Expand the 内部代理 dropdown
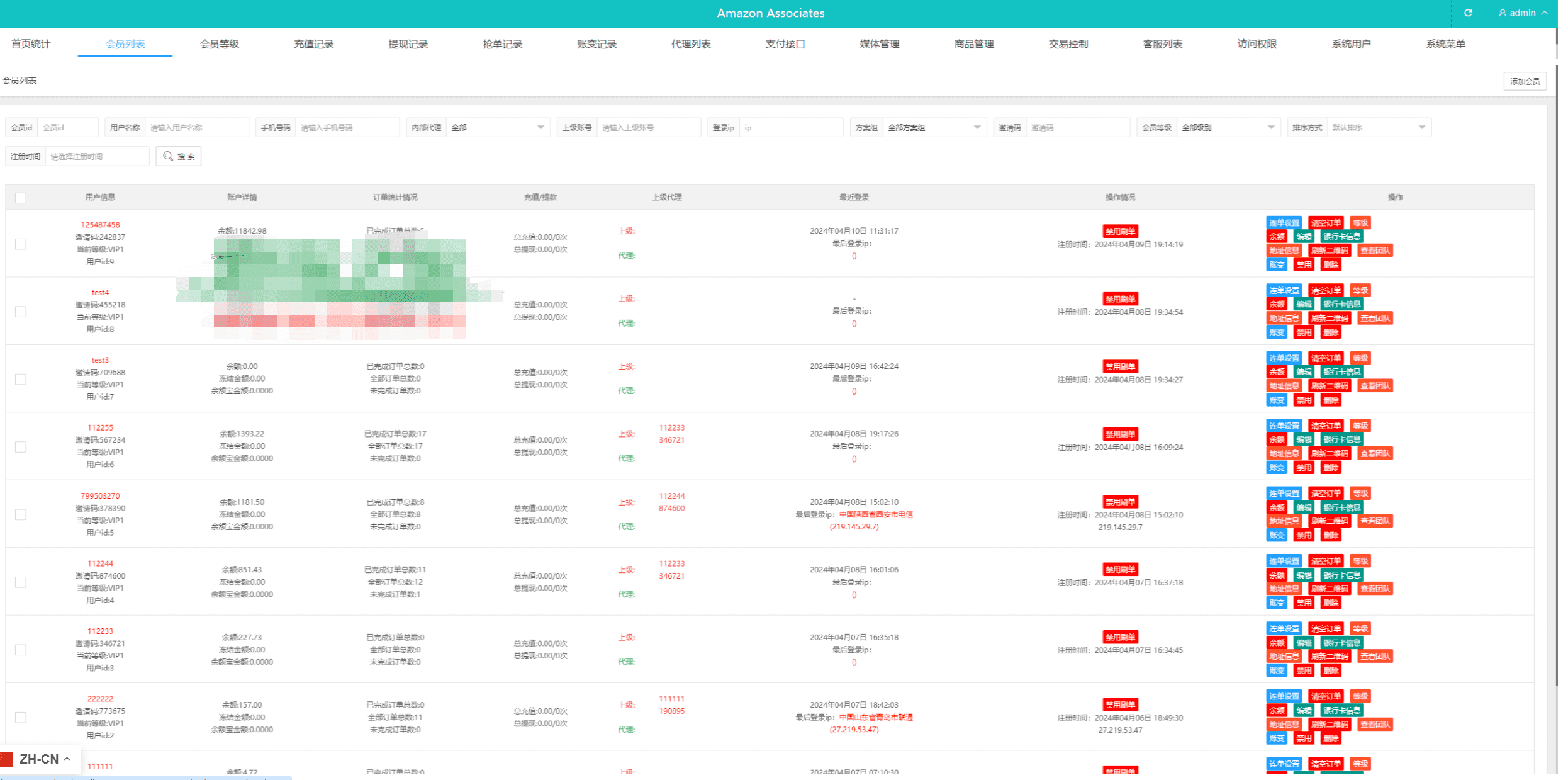The image size is (1568, 780). click(x=497, y=128)
